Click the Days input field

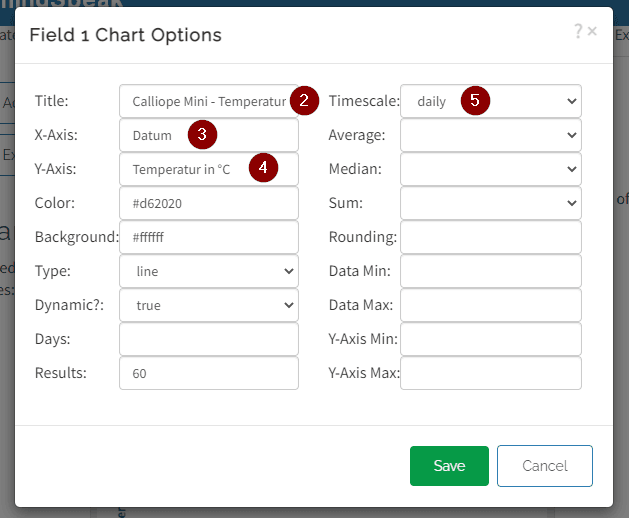tap(208, 339)
